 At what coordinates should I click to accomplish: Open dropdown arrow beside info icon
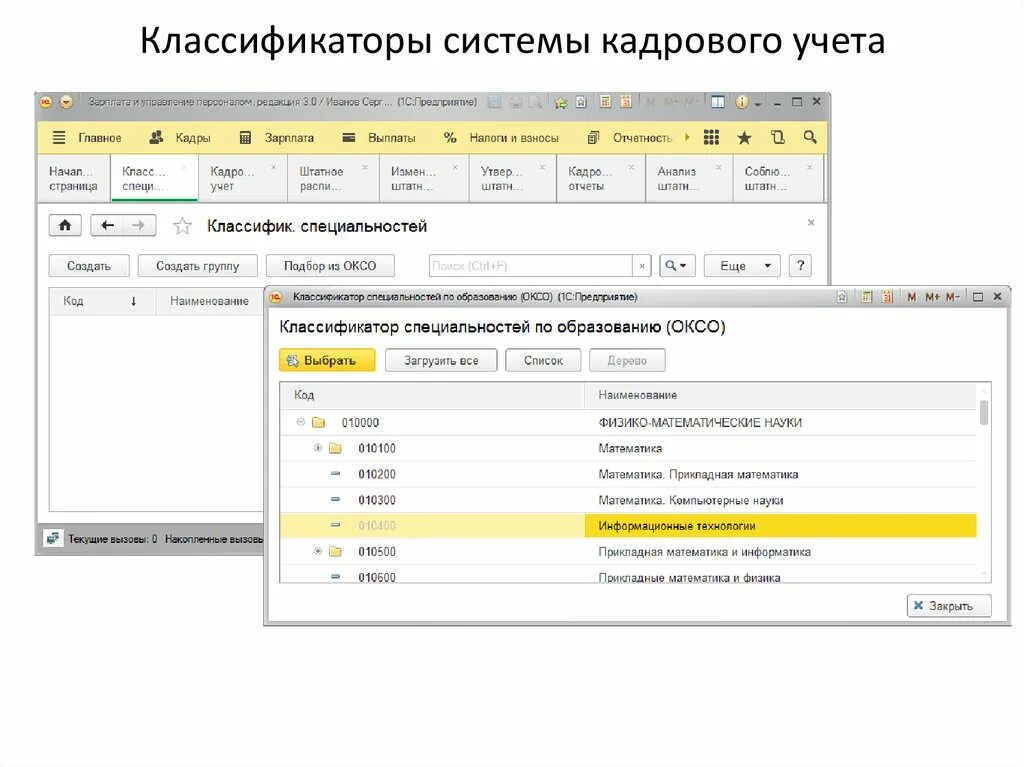coord(758,103)
